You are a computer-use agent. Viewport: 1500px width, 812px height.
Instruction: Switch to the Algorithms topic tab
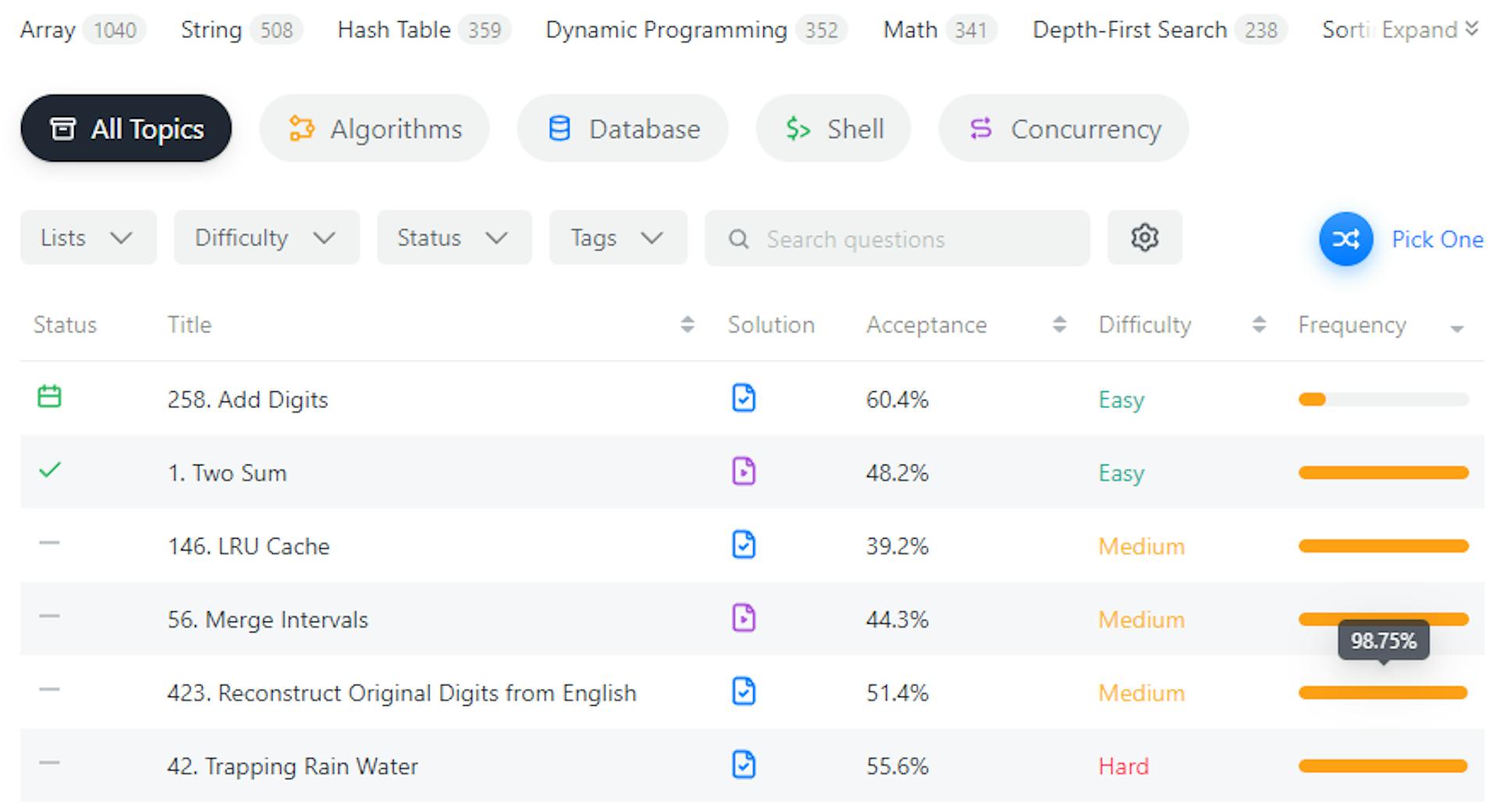(374, 129)
